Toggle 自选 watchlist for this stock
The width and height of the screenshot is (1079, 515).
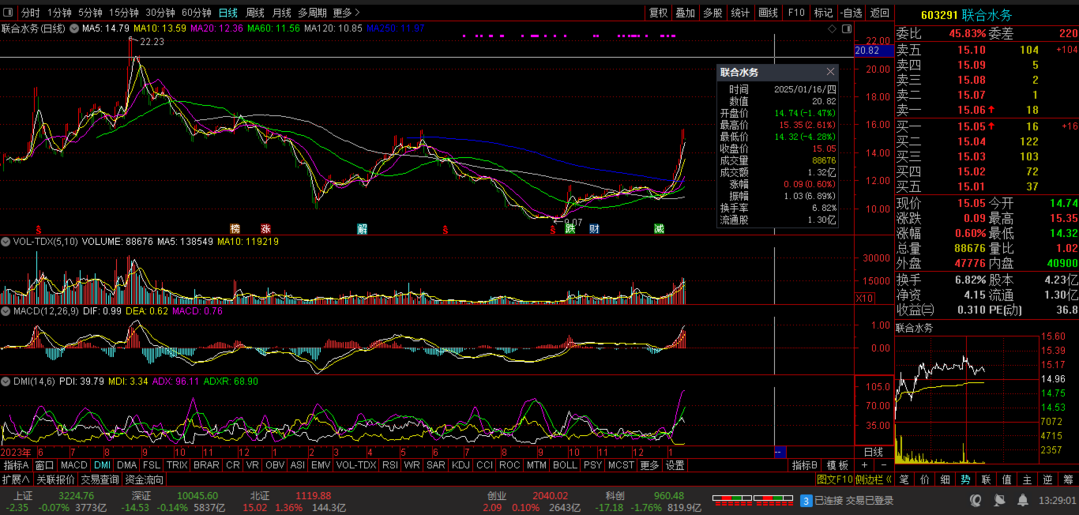[851, 13]
